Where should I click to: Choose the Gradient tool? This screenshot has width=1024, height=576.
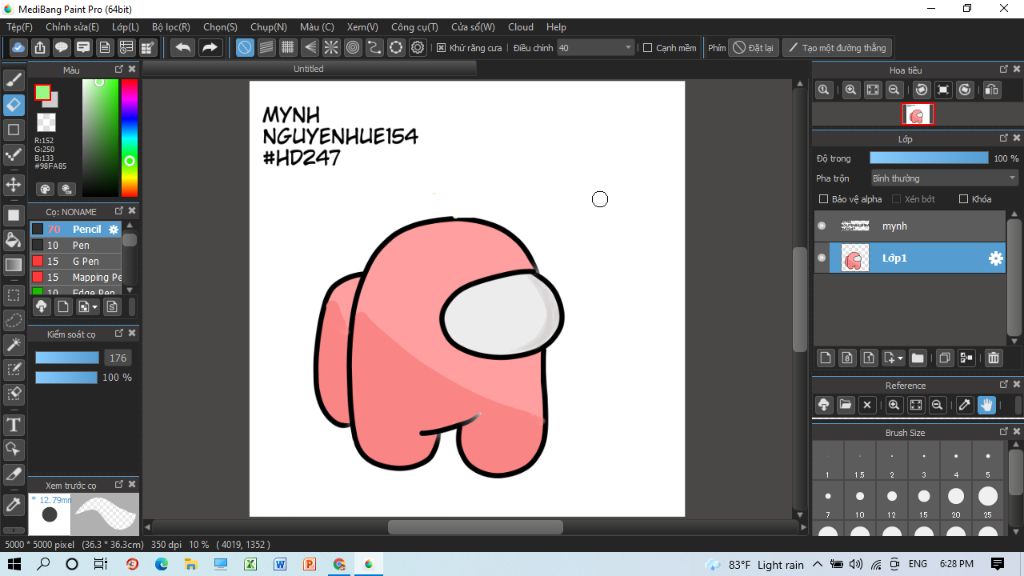[x=14, y=265]
